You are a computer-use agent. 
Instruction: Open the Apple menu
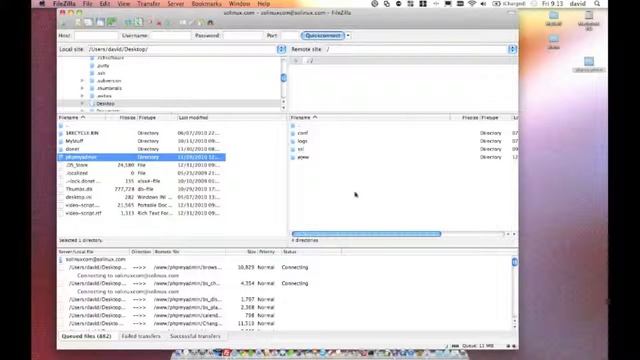point(42,4)
